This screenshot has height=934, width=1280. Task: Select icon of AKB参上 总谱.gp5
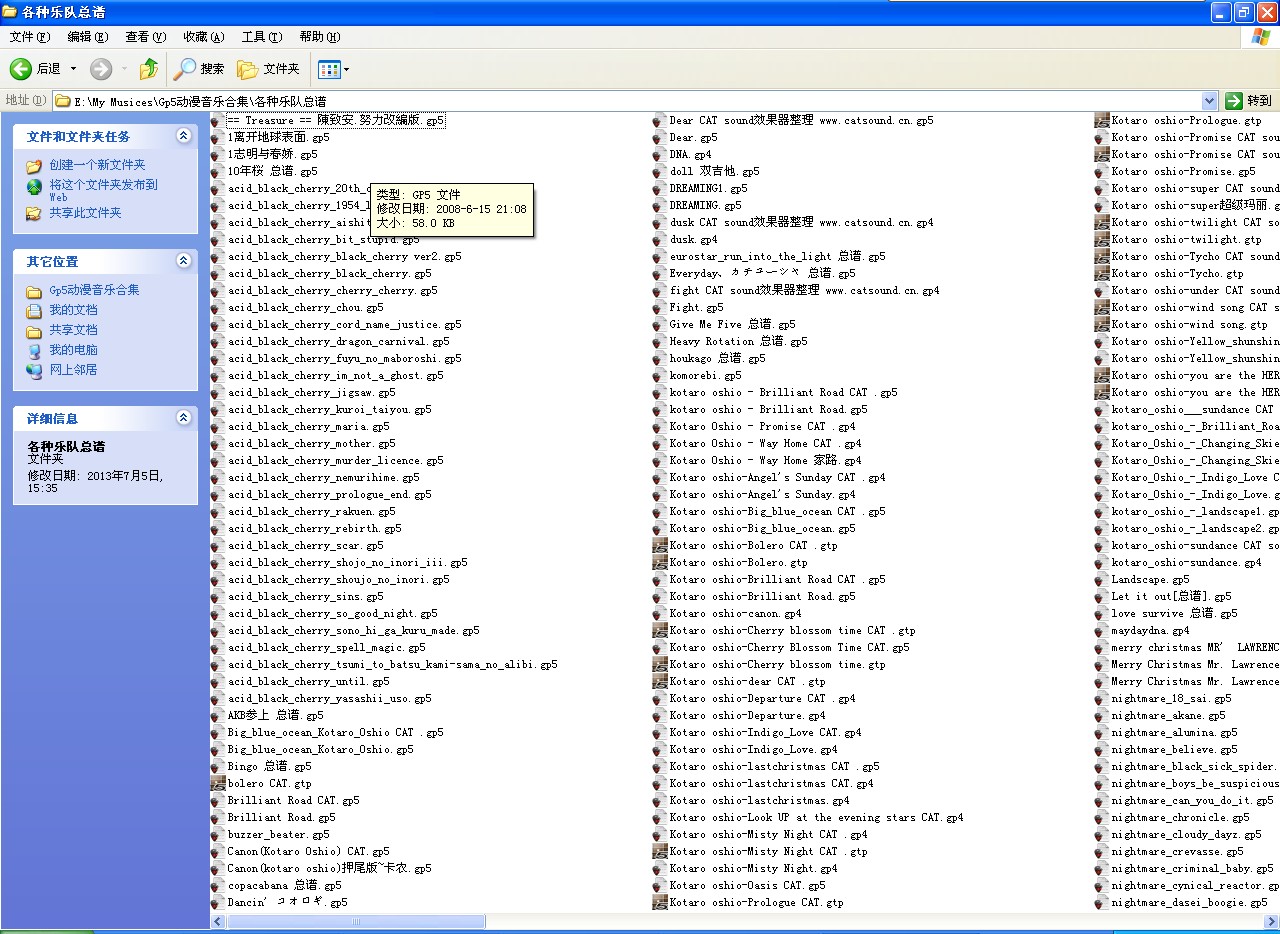pos(218,715)
